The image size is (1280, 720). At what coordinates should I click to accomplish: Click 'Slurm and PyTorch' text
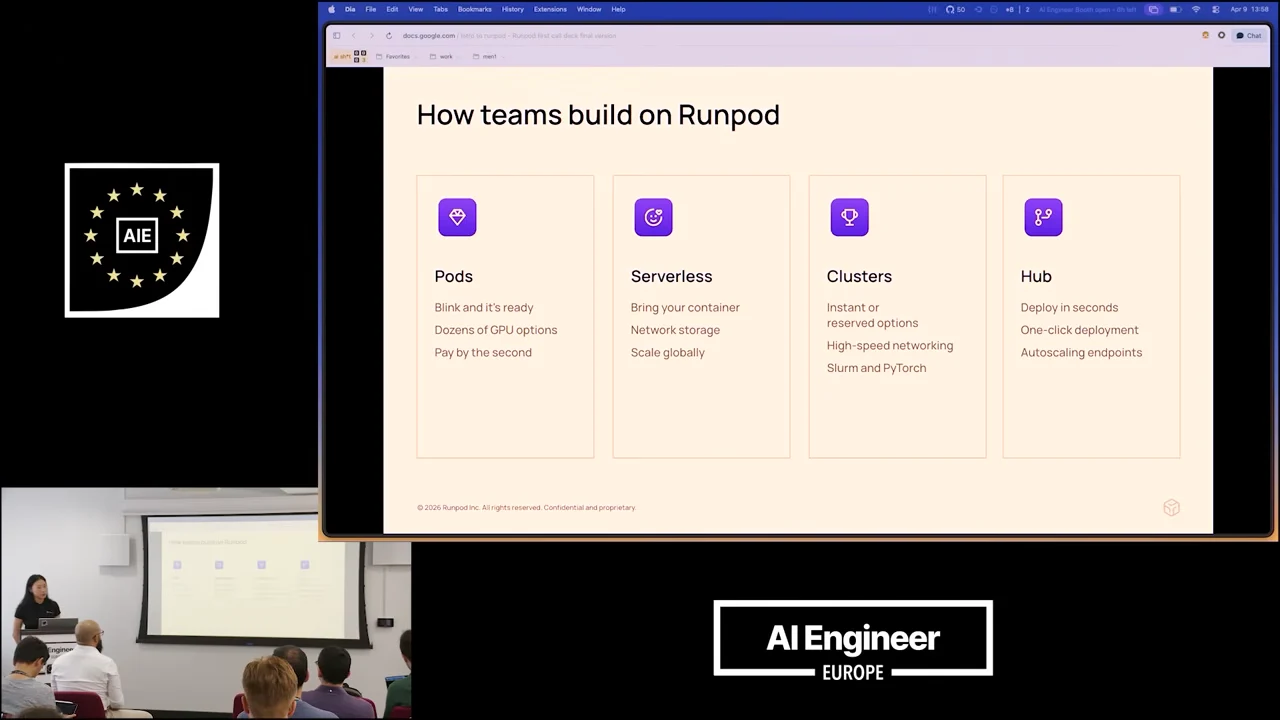click(876, 368)
